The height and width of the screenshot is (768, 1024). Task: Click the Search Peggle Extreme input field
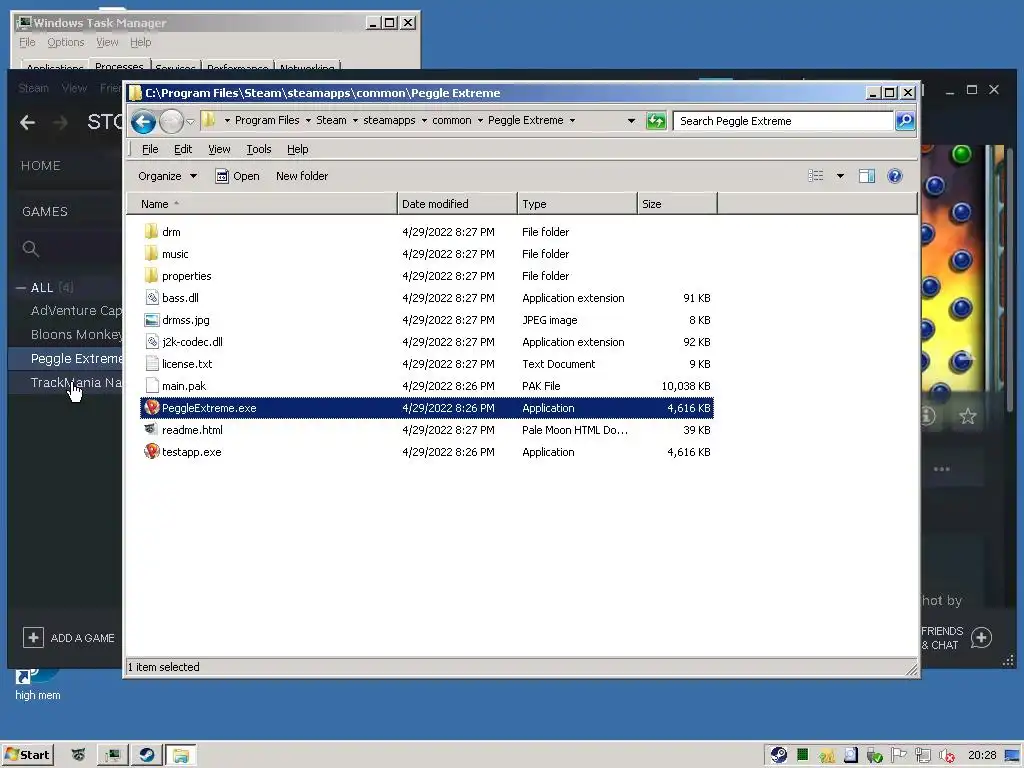(x=783, y=121)
